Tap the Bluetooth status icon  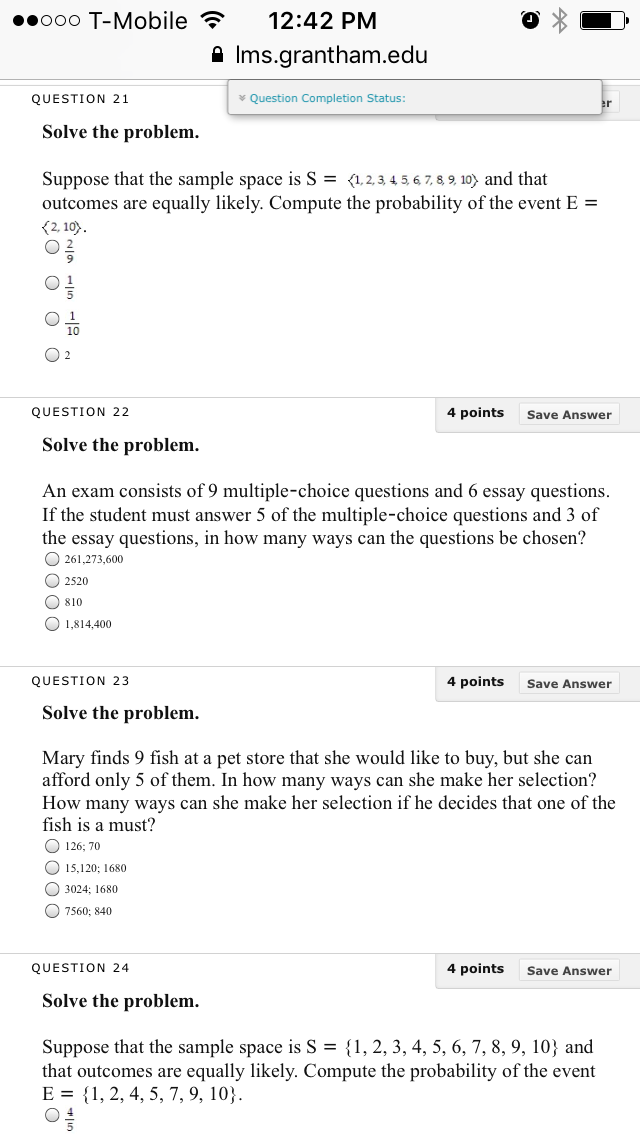pyautogui.click(x=559, y=20)
